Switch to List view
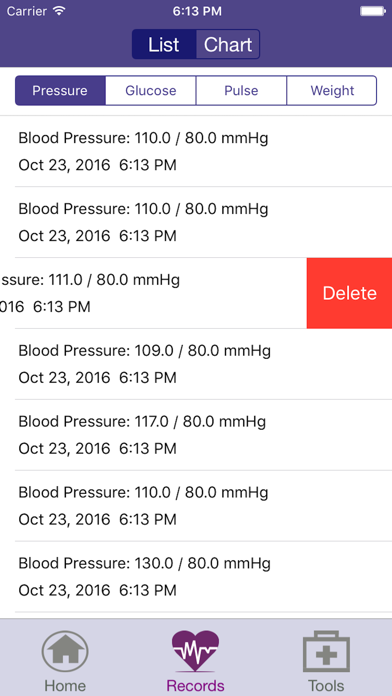This screenshot has height=696, width=392. [x=164, y=44]
